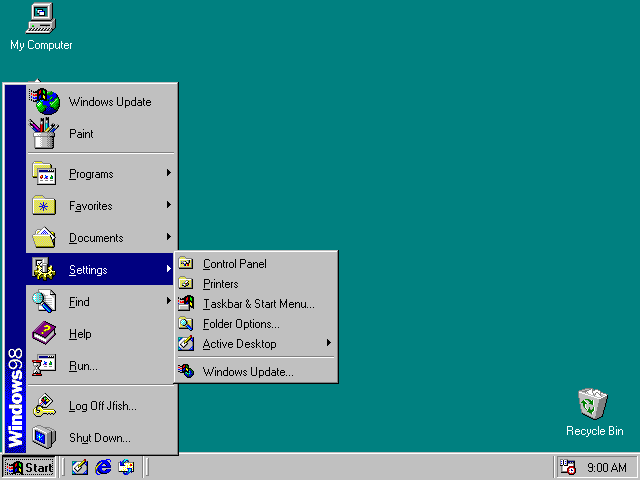This screenshot has width=640, height=480.
Task: Click the 9:00 AM taskbar clock
Action: [x=607, y=467]
